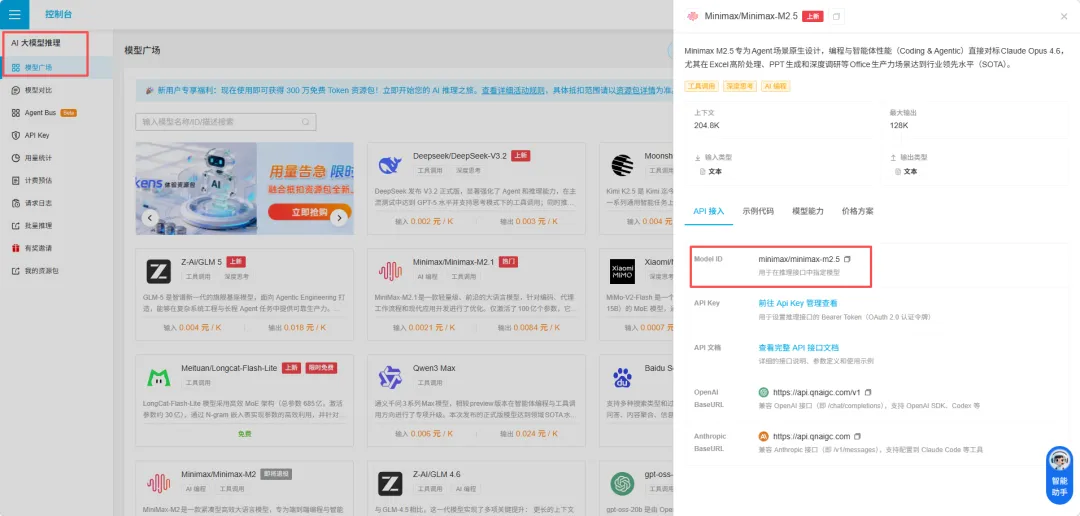Open the 智能助手 assistant button
Viewport: 1080px width, 516px height.
(1059, 473)
